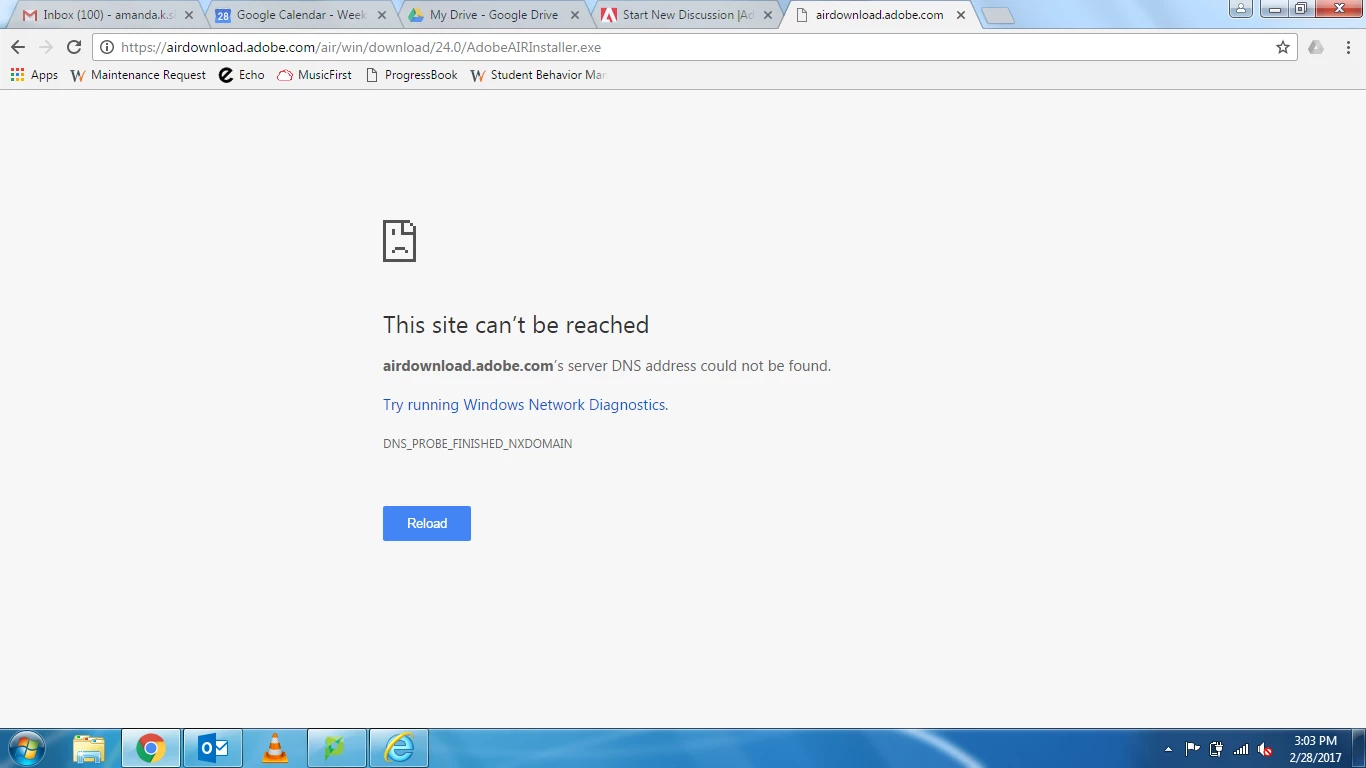This screenshot has width=1366, height=768.
Task: Close the My Drive tab
Action: point(575,15)
